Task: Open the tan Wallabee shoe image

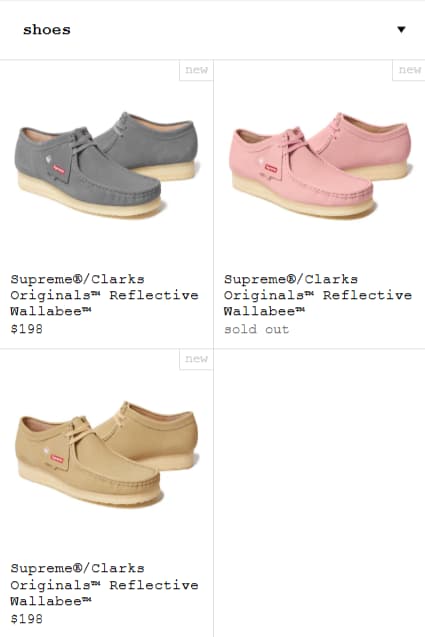Action: click(106, 454)
